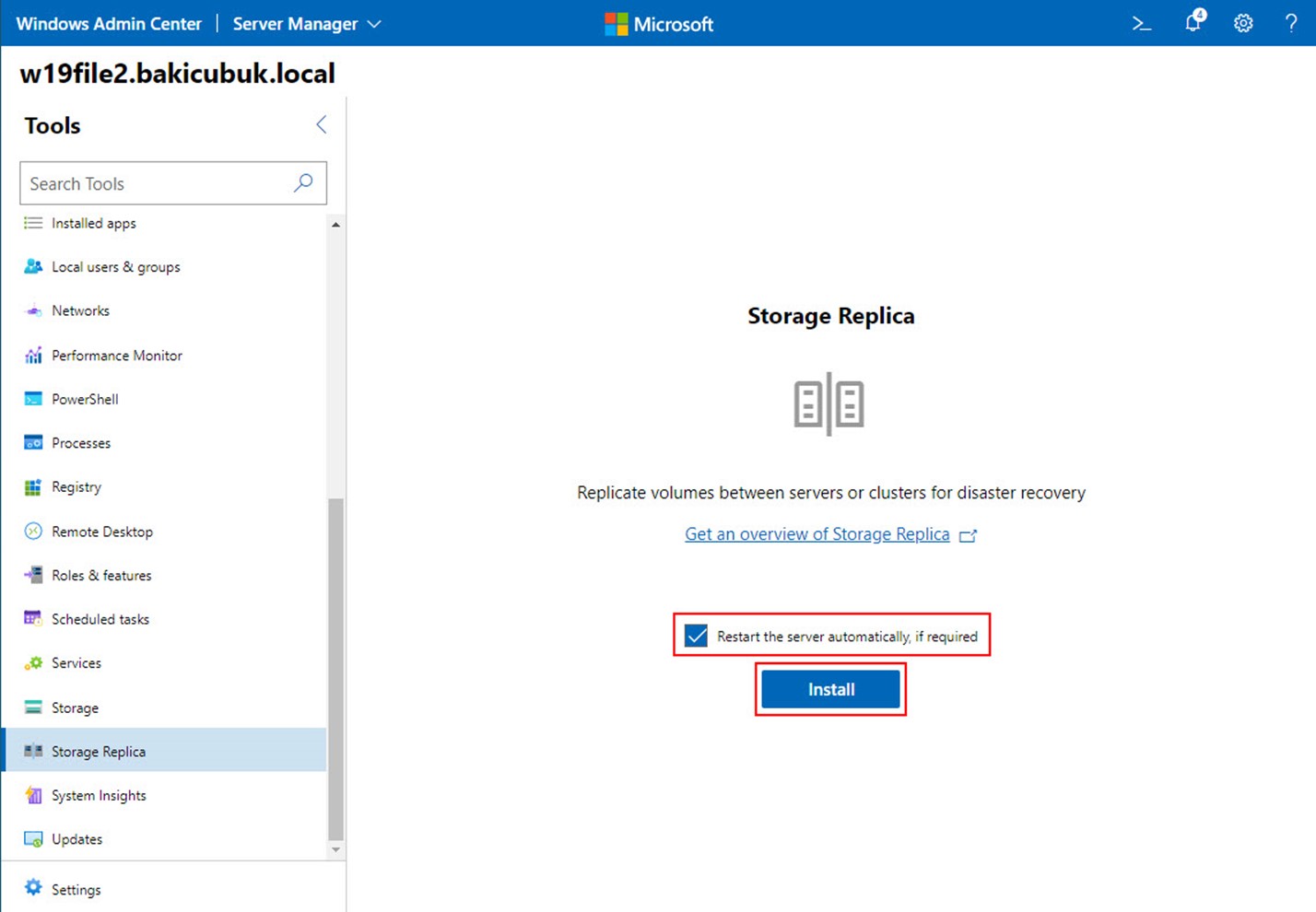Click the Scheduled tasks calendar icon
The height and width of the screenshot is (912, 1316).
[x=33, y=618]
